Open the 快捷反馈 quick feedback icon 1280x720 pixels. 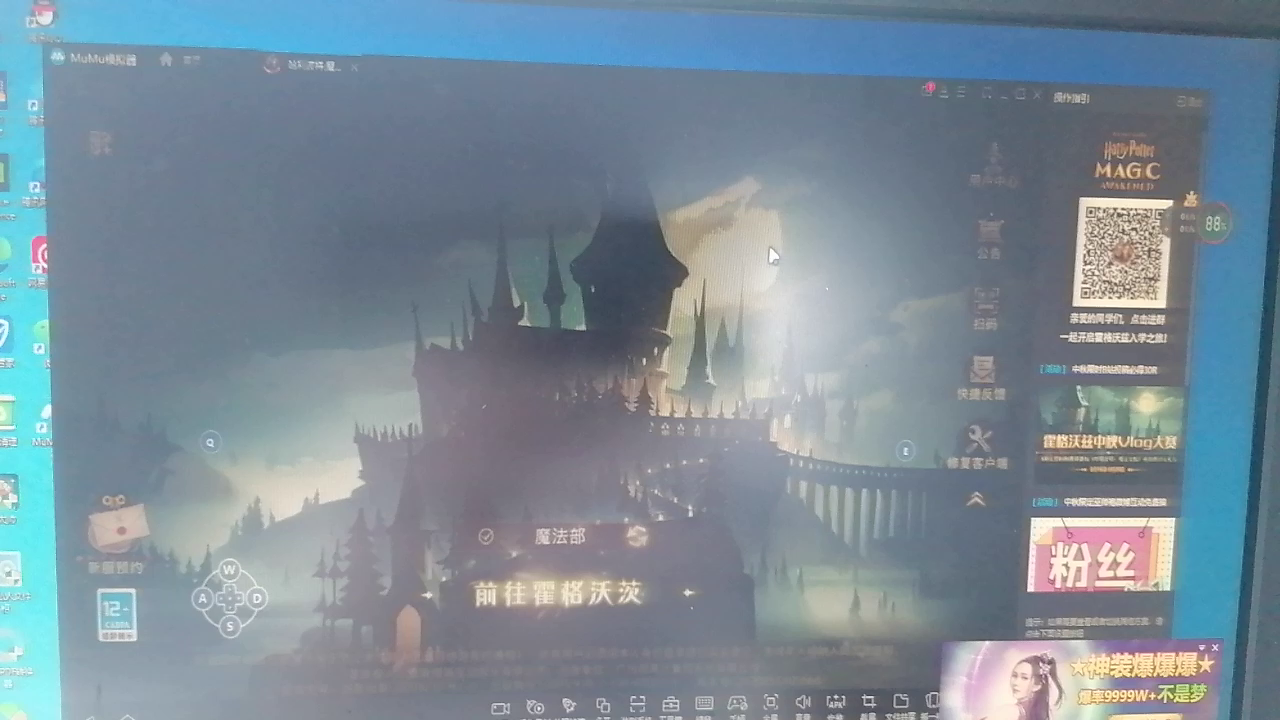982,375
